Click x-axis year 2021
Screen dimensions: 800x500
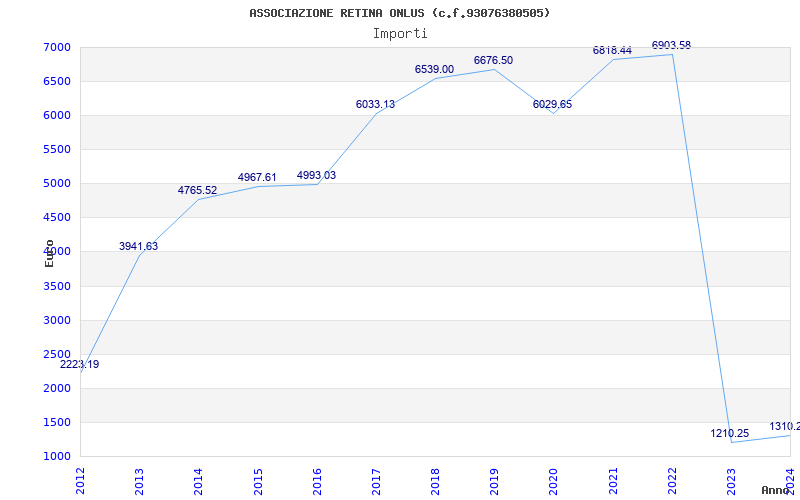[x=613, y=481]
